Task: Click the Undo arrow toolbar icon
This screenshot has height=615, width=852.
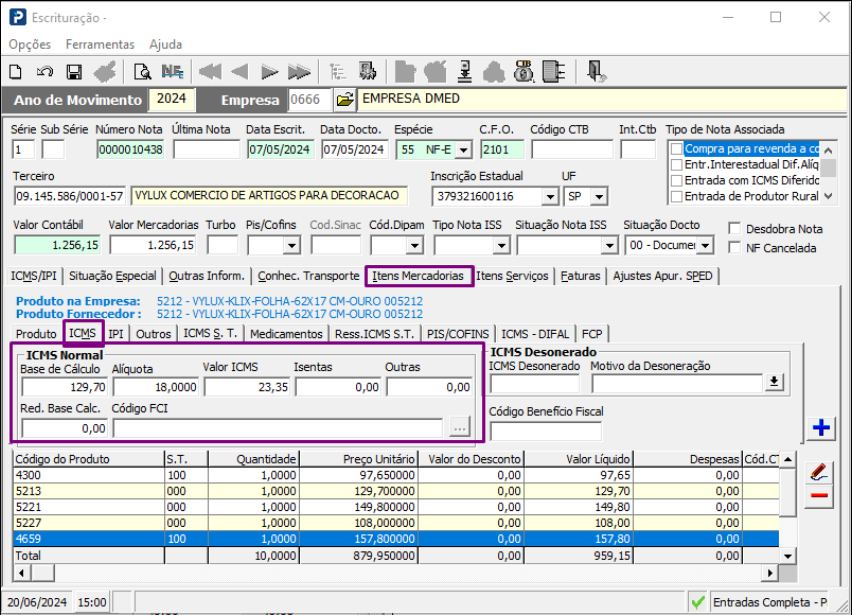Action: tap(45, 71)
